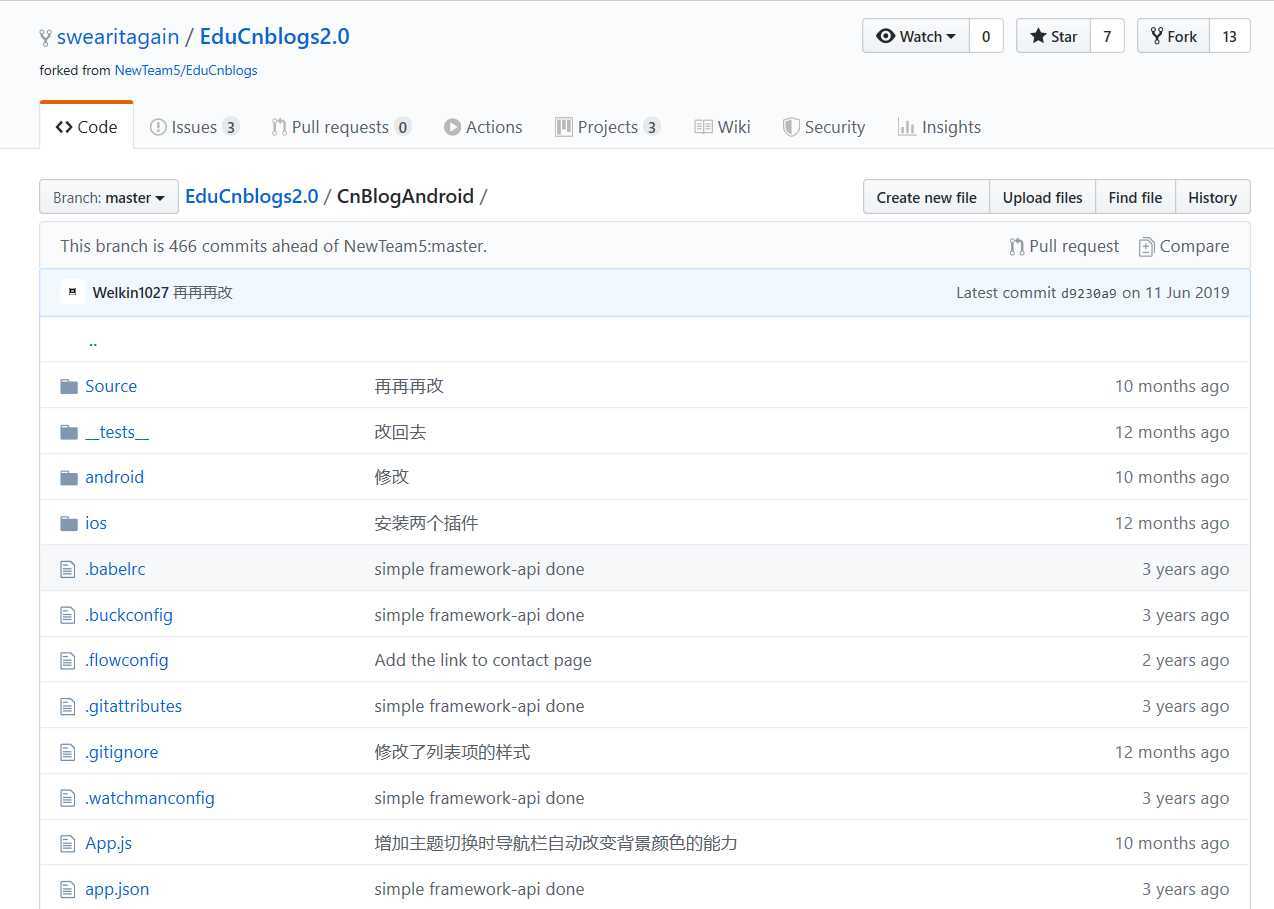View the watchers count 0
The width and height of the screenshot is (1274, 909).
coord(986,36)
